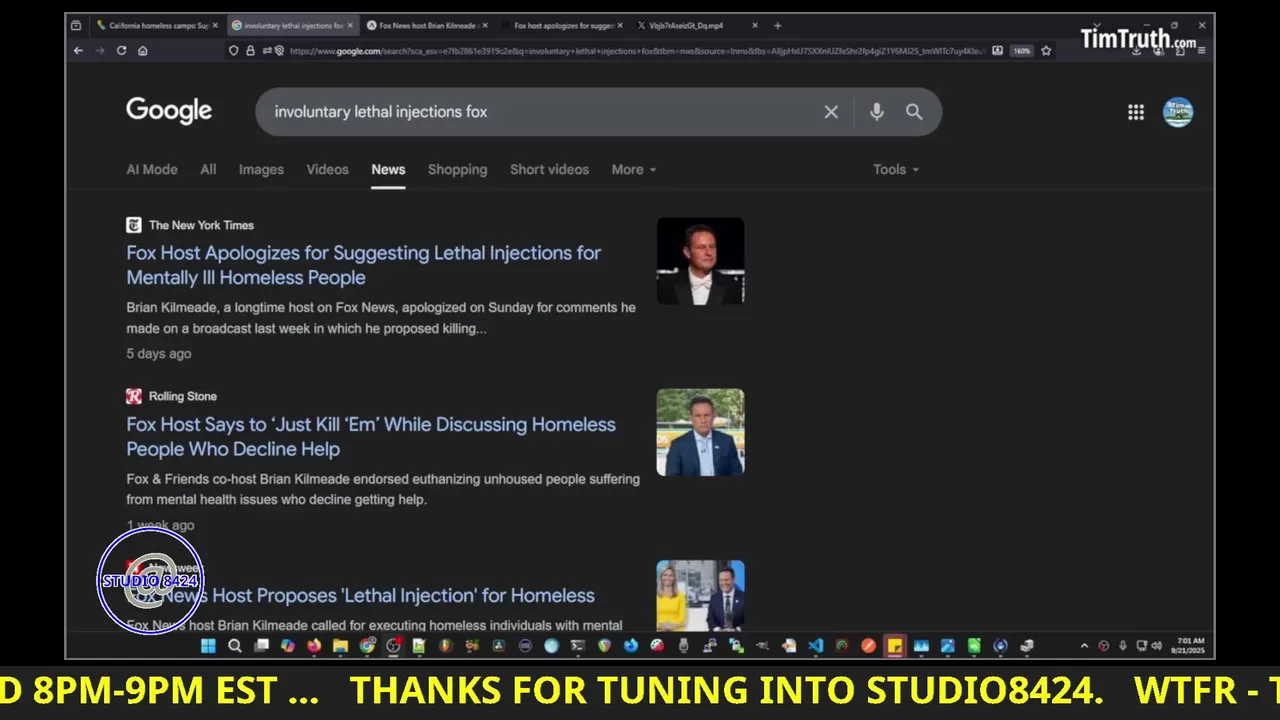The height and width of the screenshot is (720, 1280).
Task: Open the 'Fox Host Says to Just Kill Em' headline
Action: (x=371, y=437)
